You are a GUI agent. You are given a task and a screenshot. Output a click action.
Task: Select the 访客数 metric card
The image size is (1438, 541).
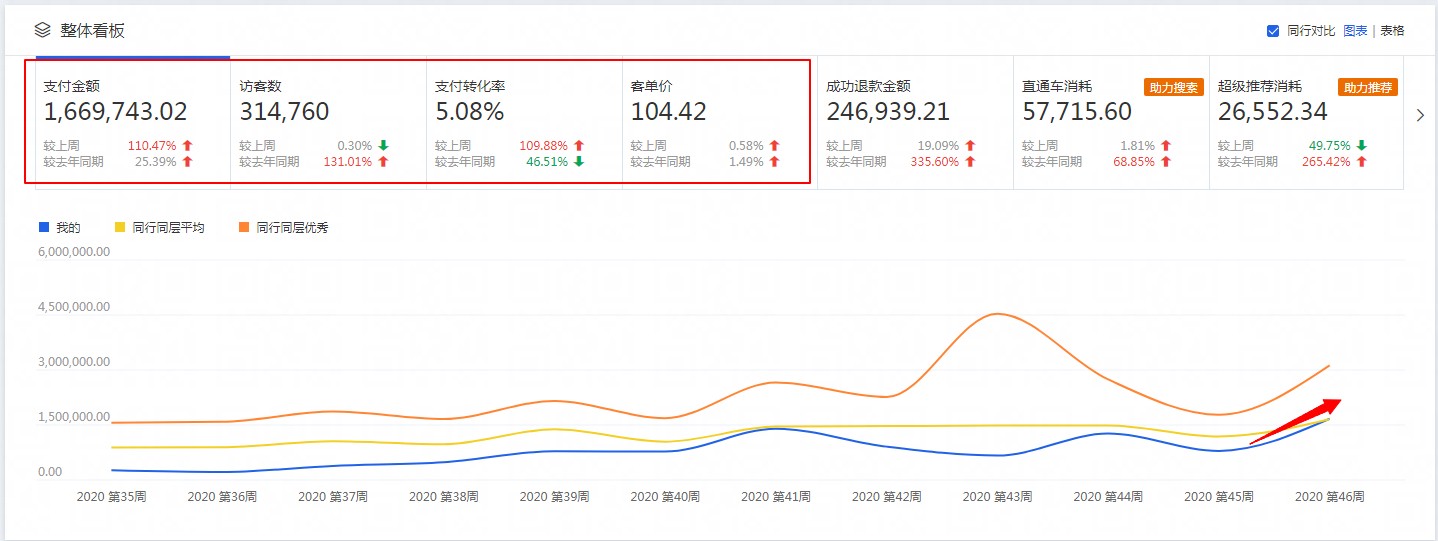tap(328, 123)
